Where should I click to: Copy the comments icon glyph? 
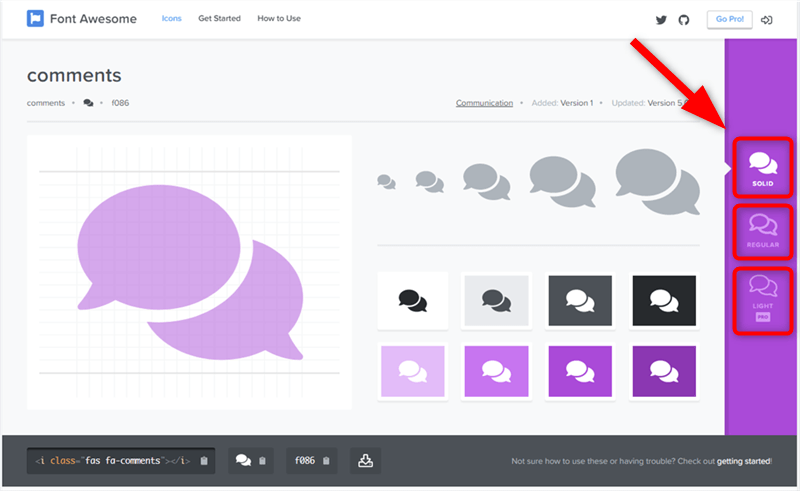coord(250,460)
